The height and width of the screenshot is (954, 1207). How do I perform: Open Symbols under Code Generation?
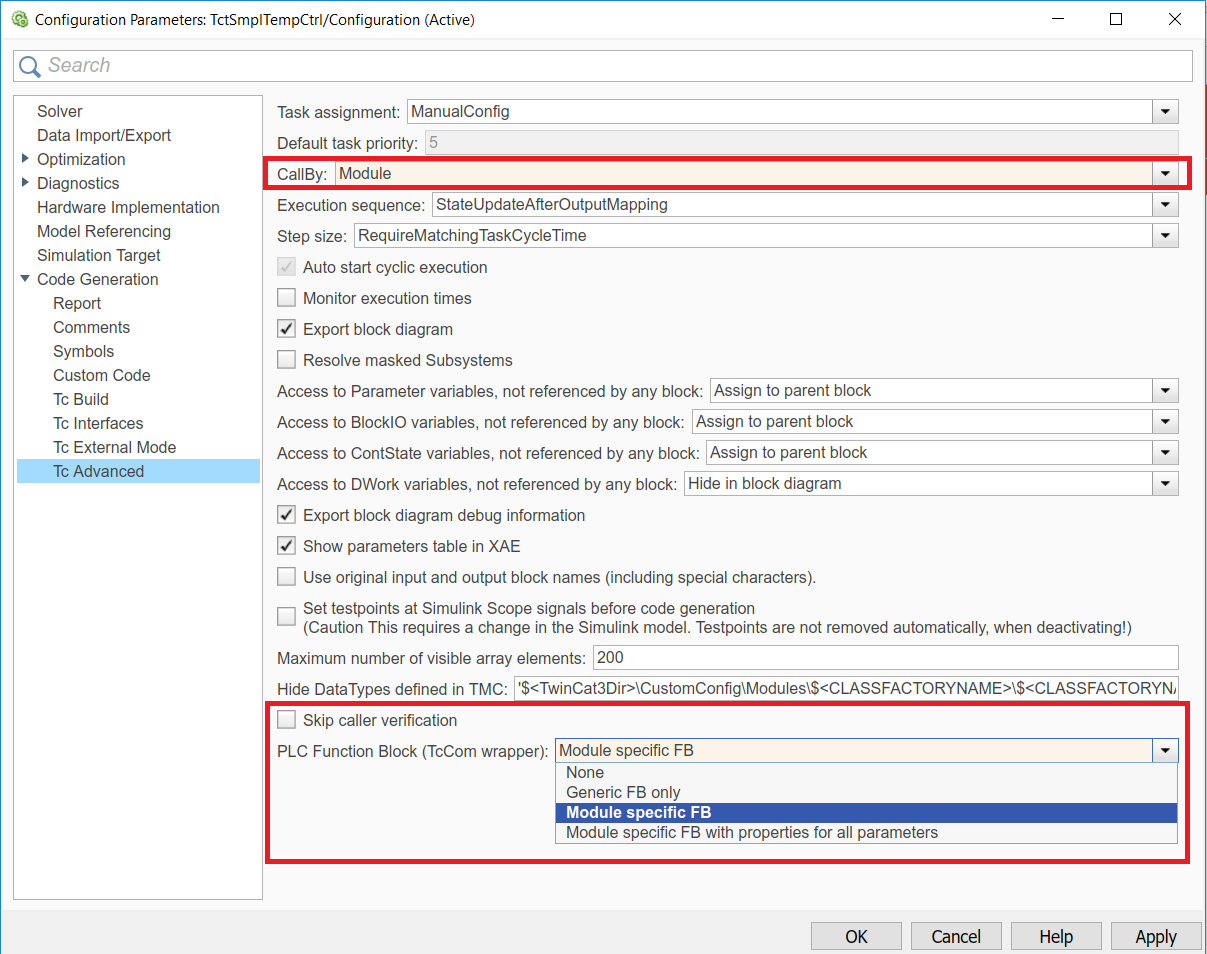(x=84, y=351)
